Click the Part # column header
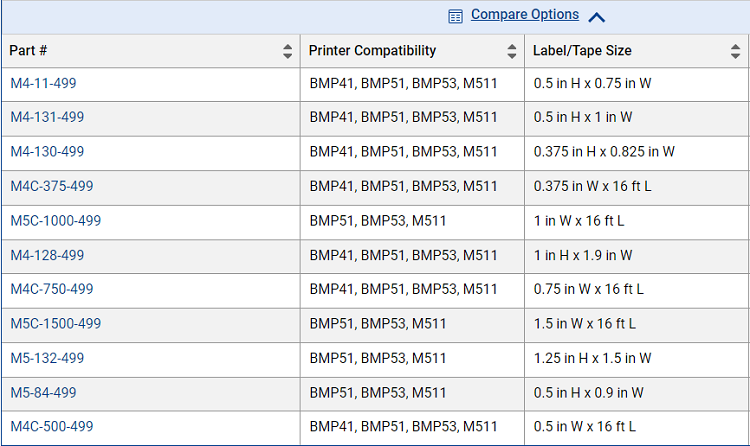The height and width of the screenshot is (446, 750). coord(151,51)
